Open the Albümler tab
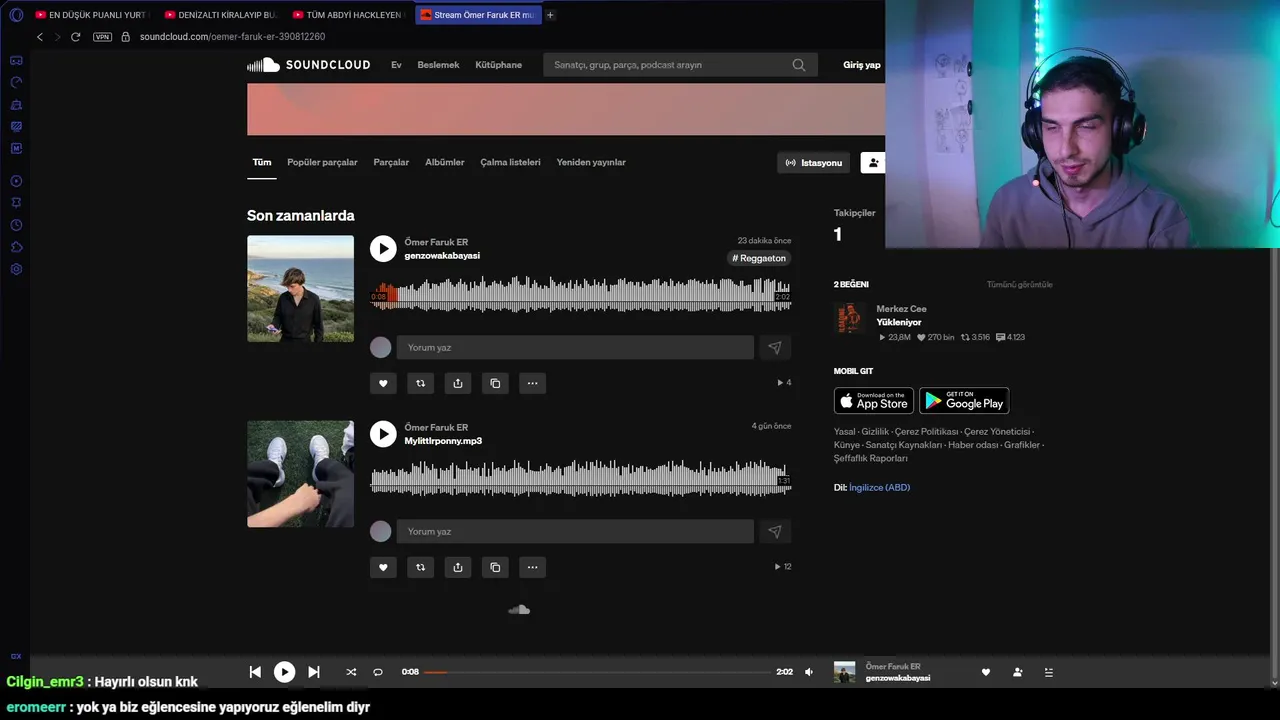 [445, 162]
